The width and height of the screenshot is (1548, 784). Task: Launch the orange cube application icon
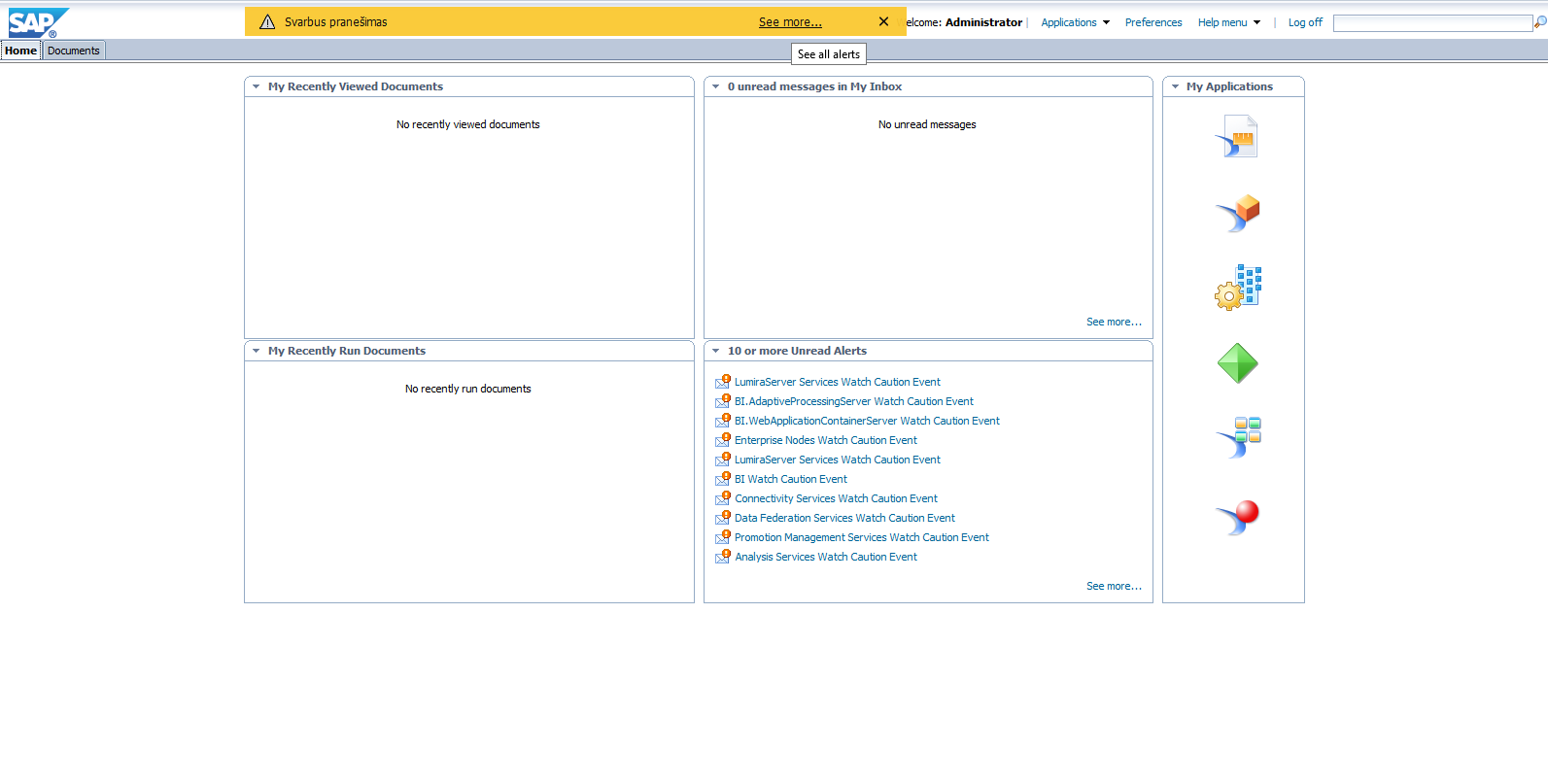point(1237,213)
